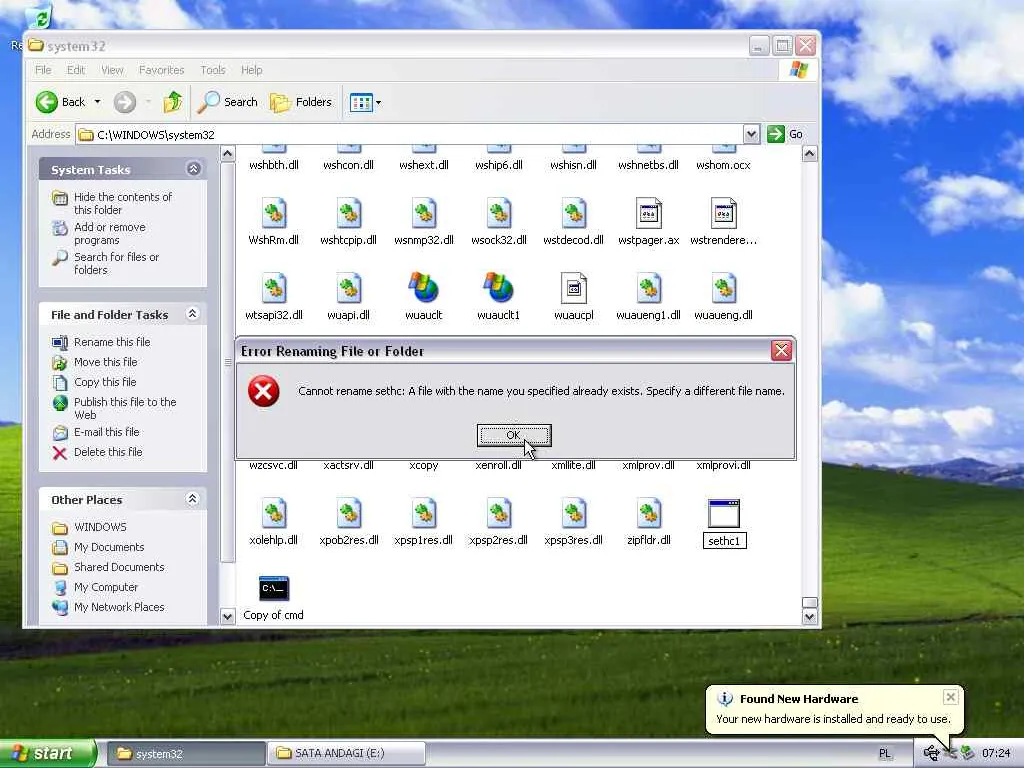This screenshot has width=1024, height=768.
Task: Open the Edit menu
Action: [76, 70]
